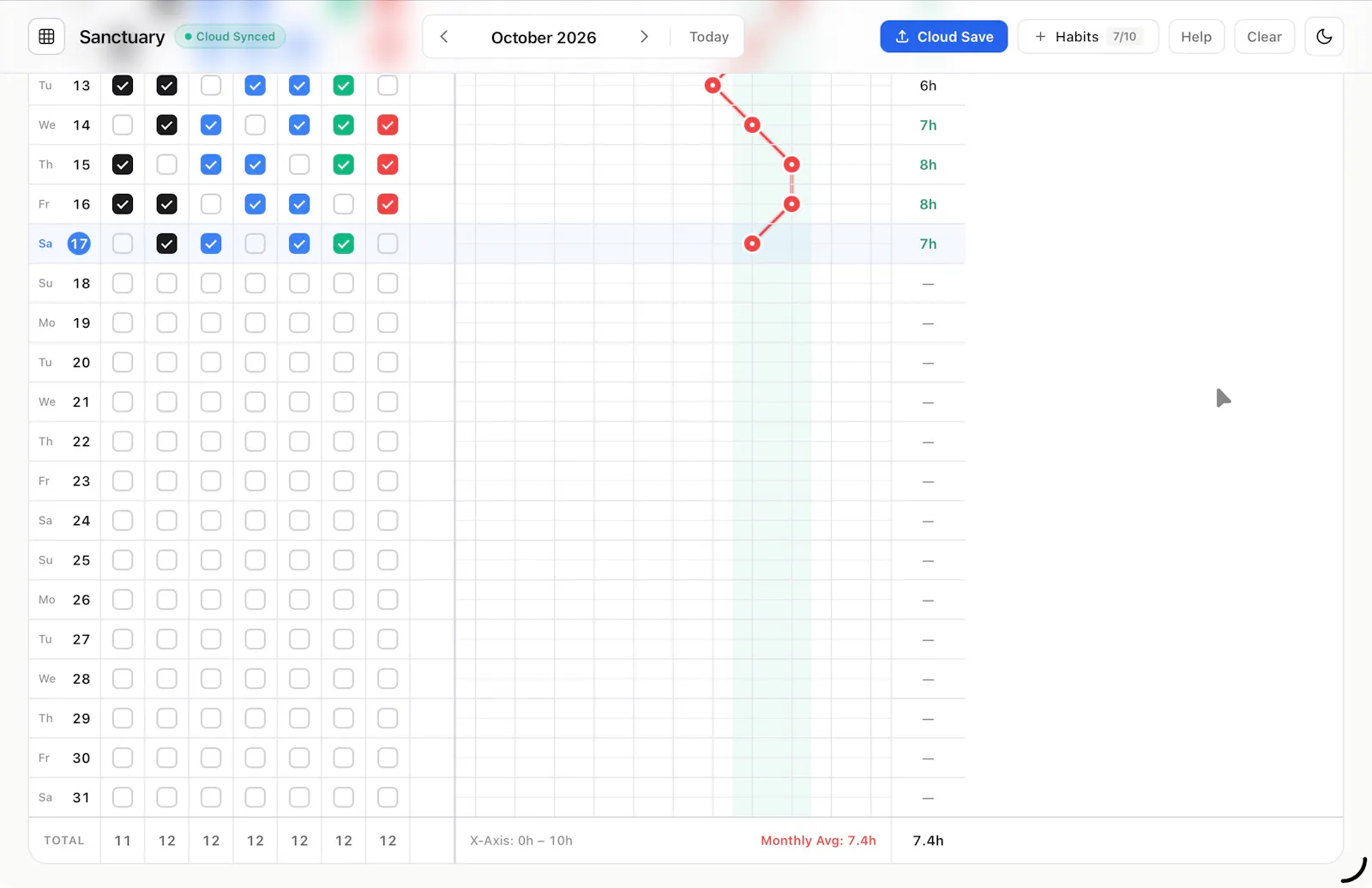Click the 6h sleep value for Tu 13
The width and height of the screenshot is (1372, 888).
[928, 86]
